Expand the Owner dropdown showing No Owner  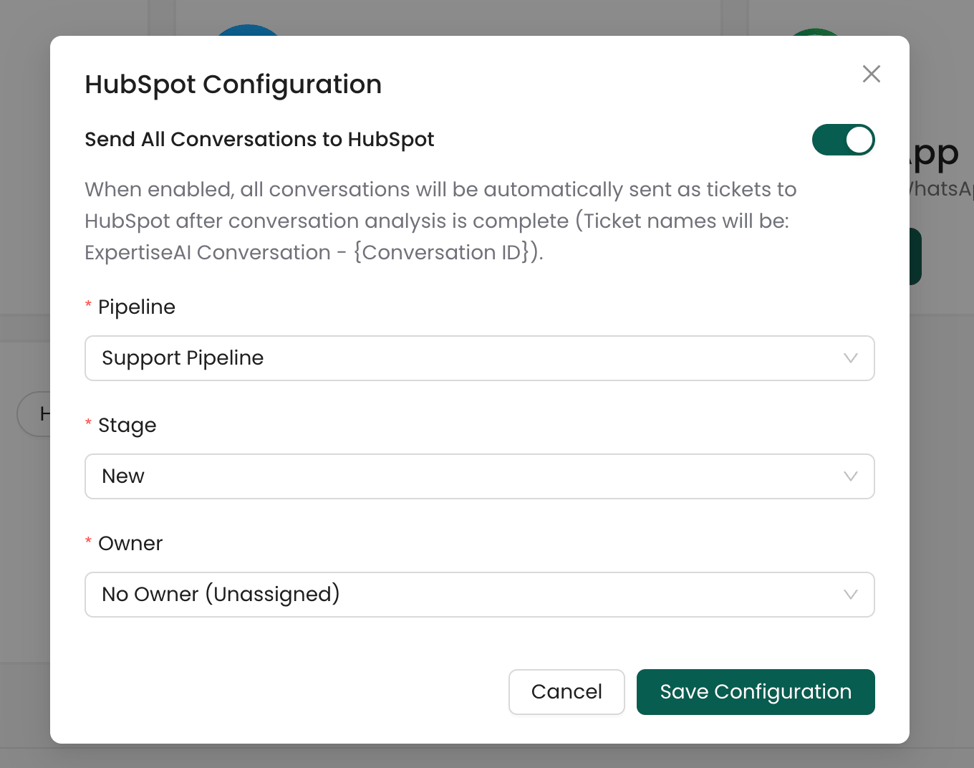pyautogui.click(x=460, y=594)
